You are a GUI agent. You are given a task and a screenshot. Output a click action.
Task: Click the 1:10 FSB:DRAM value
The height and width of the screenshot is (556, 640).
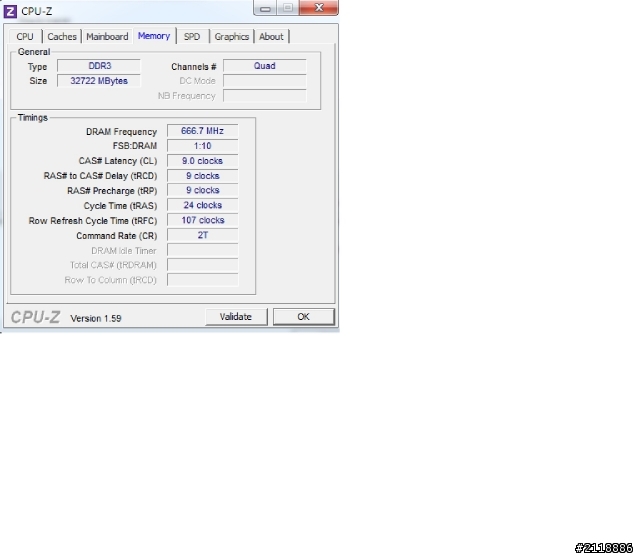click(x=202, y=146)
